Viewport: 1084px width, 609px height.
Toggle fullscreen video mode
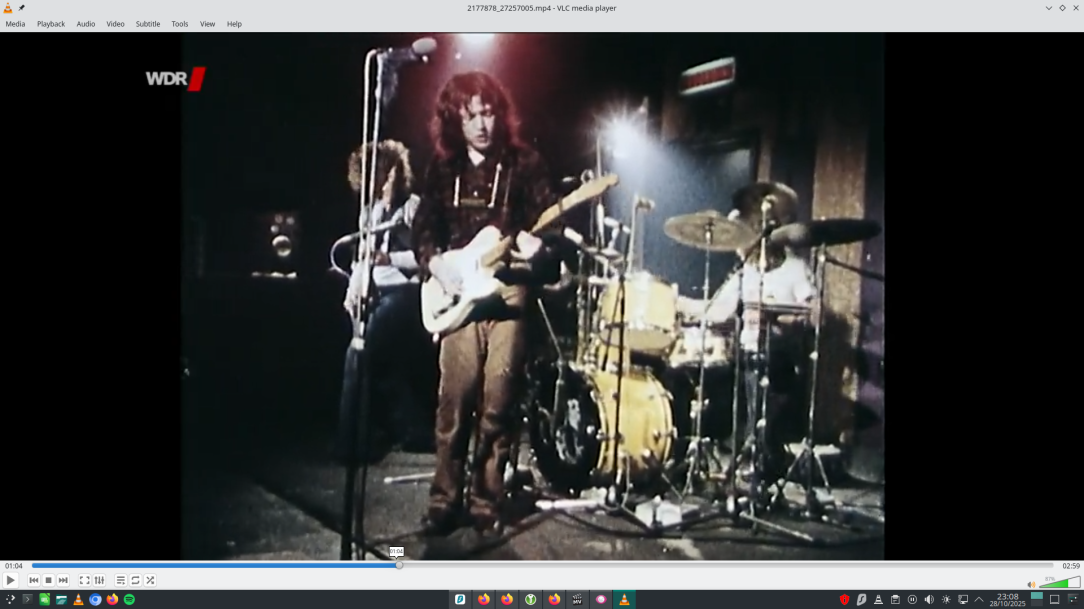pos(84,581)
